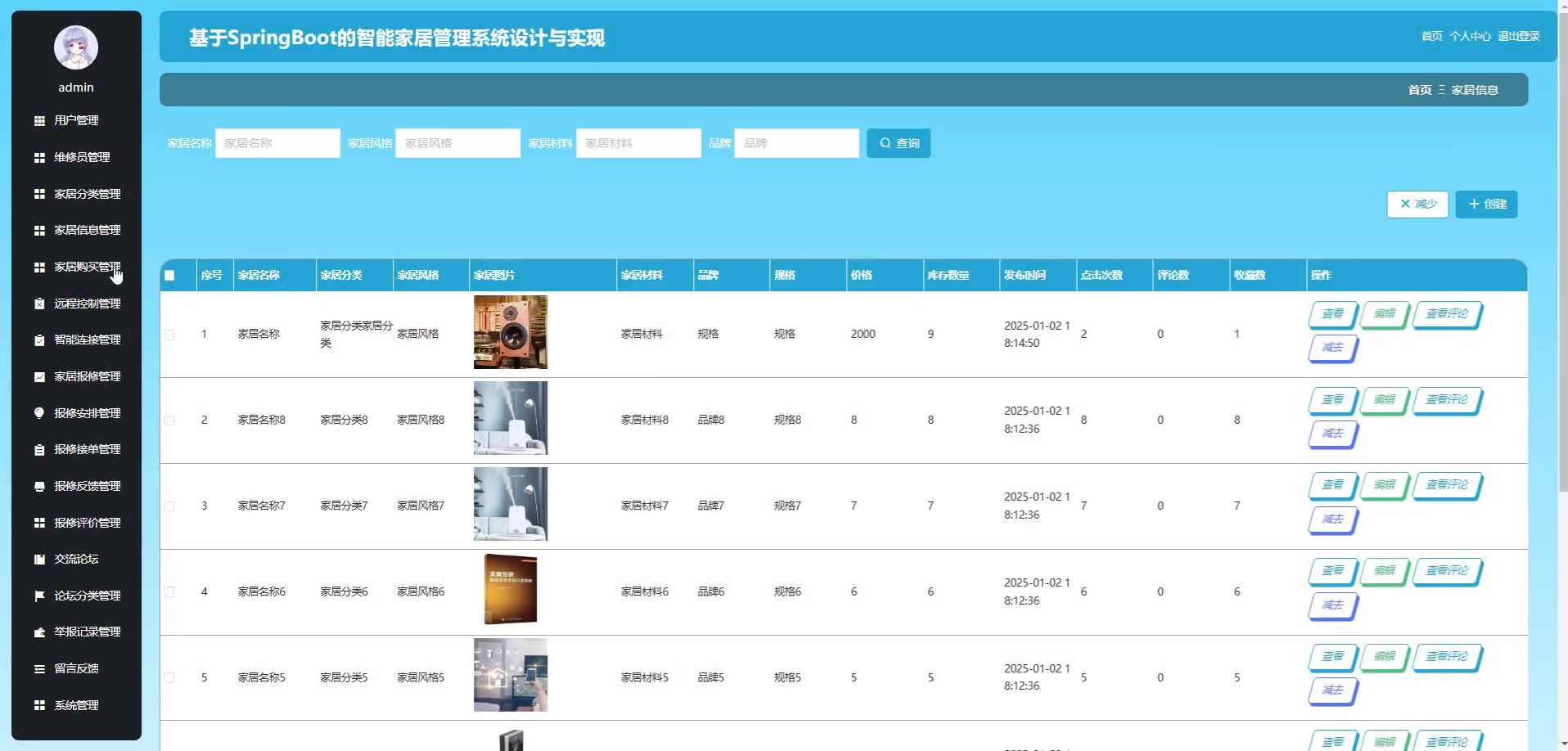Open the speaker thumbnail in row 1

(511, 332)
